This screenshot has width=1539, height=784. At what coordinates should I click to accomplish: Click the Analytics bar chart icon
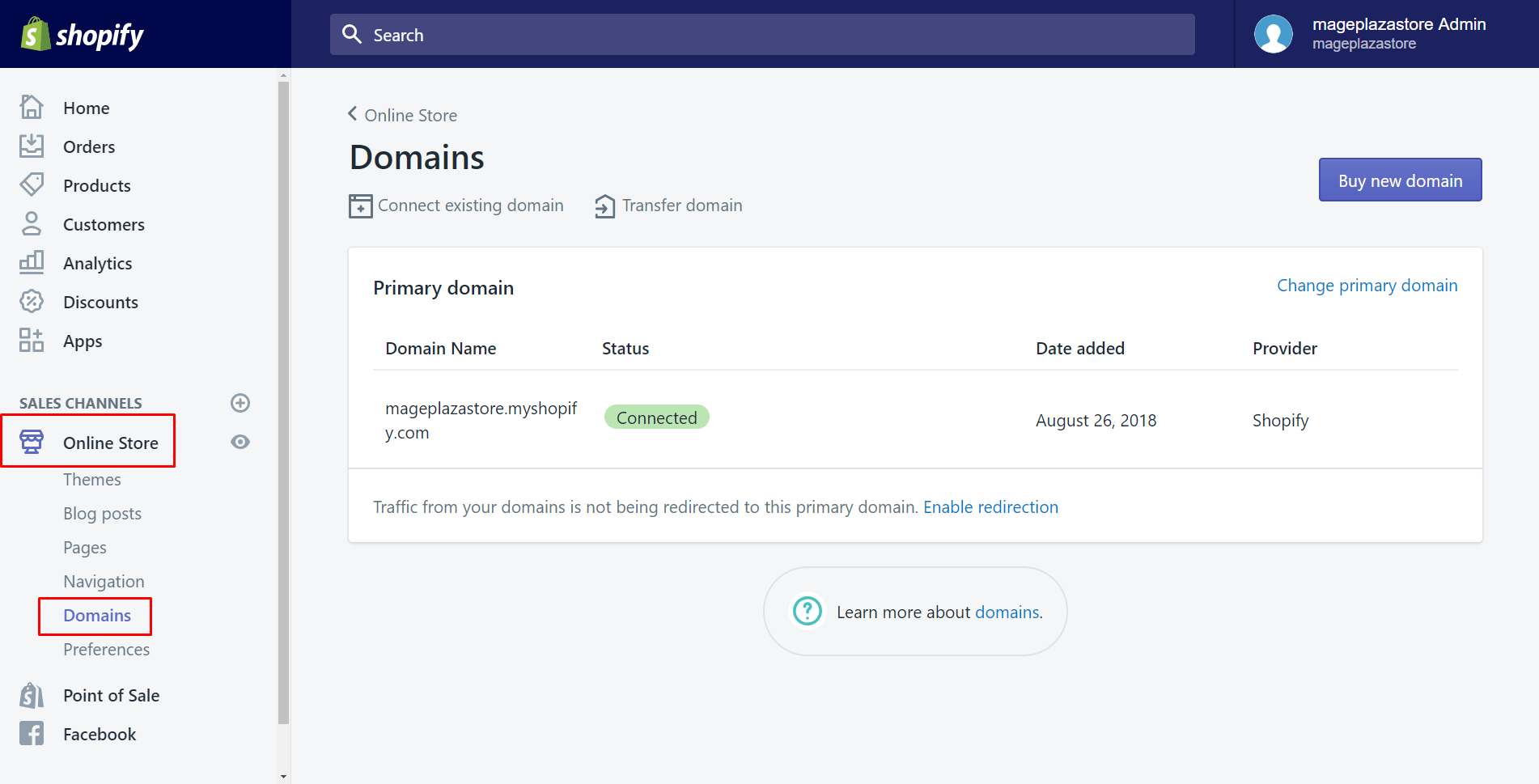pos(32,262)
